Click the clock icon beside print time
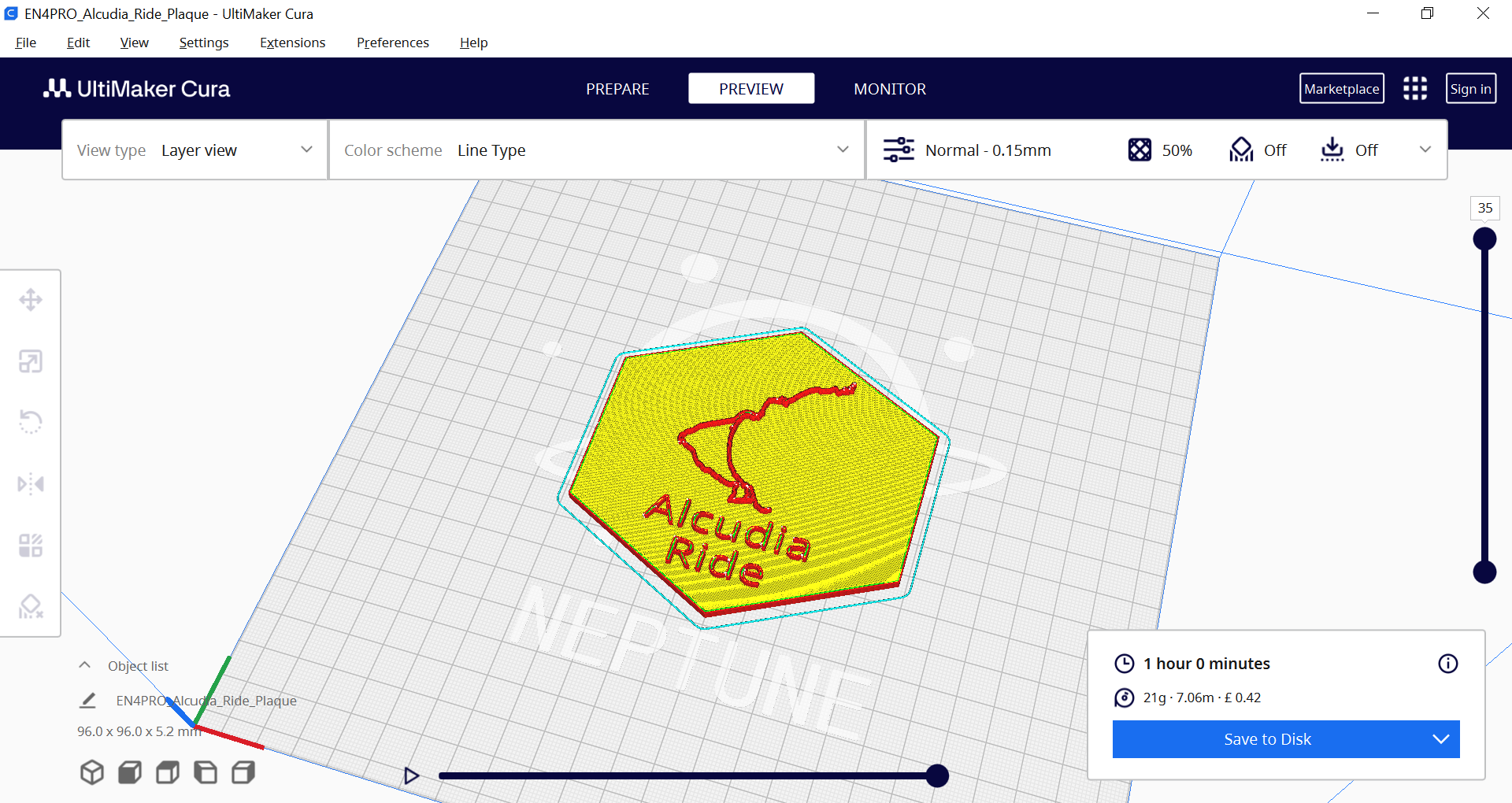Viewport: 1512px width, 803px height. pyautogui.click(x=1125, y=664)
